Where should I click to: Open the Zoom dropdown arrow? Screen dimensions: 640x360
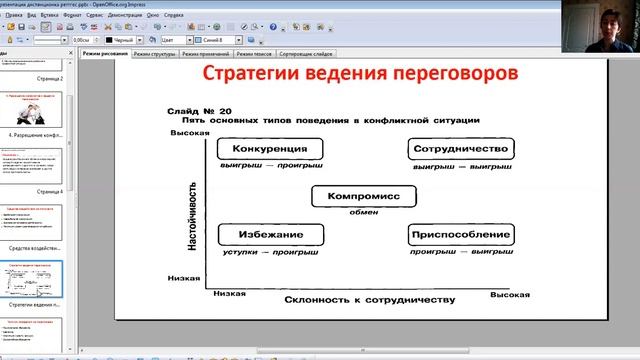(262, 27)
